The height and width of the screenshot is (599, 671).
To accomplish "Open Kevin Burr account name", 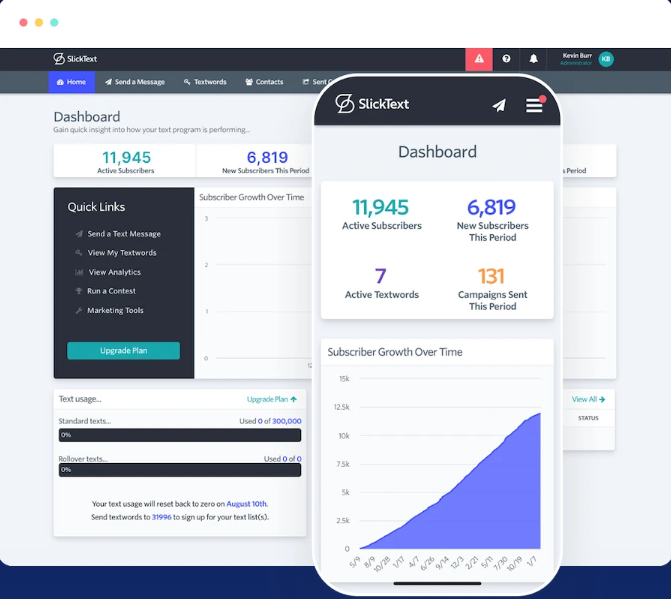I will (x=577, y=56).
